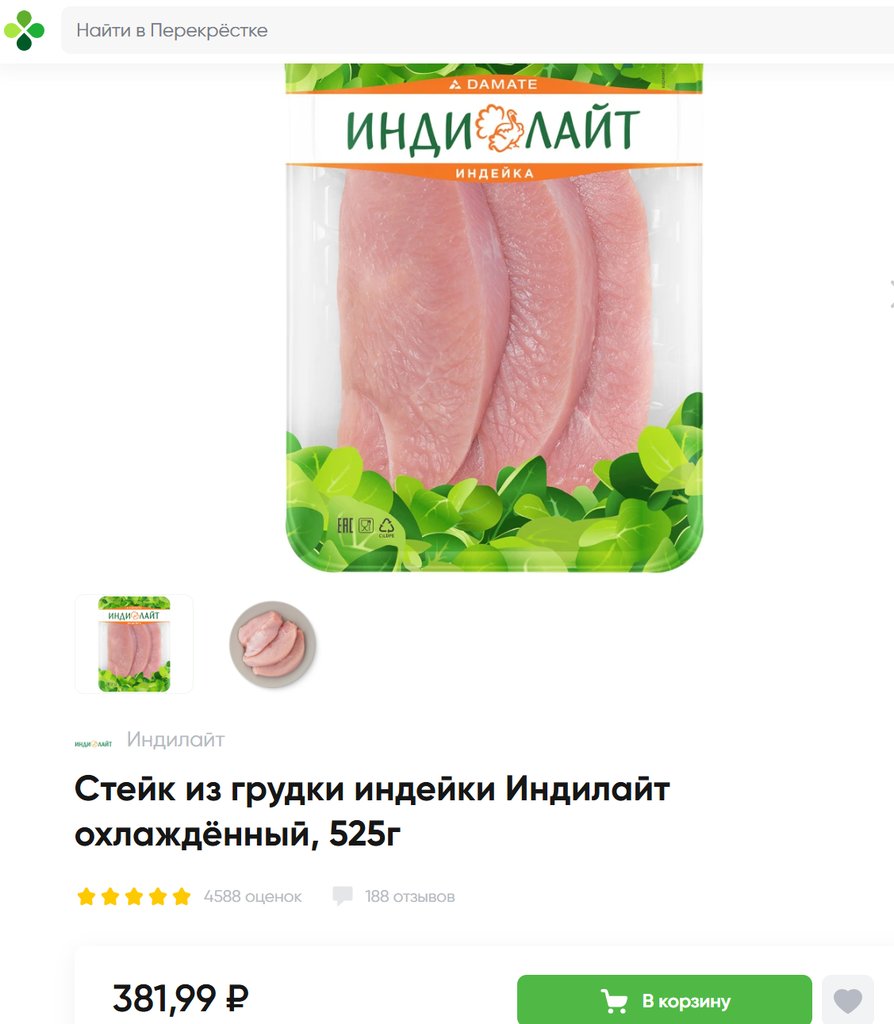Screen dimensions: 894x1024
Task: Click the Perekrestok clover logo
Action: point(24,30)
